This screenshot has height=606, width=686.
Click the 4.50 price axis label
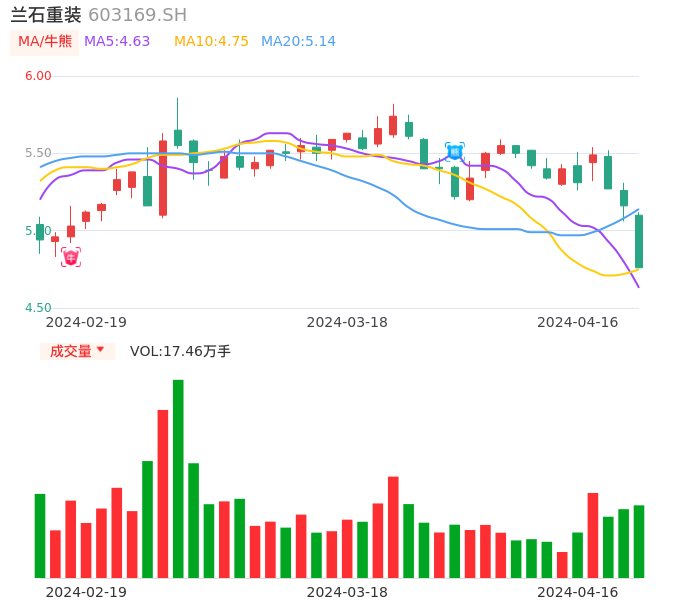38,308
